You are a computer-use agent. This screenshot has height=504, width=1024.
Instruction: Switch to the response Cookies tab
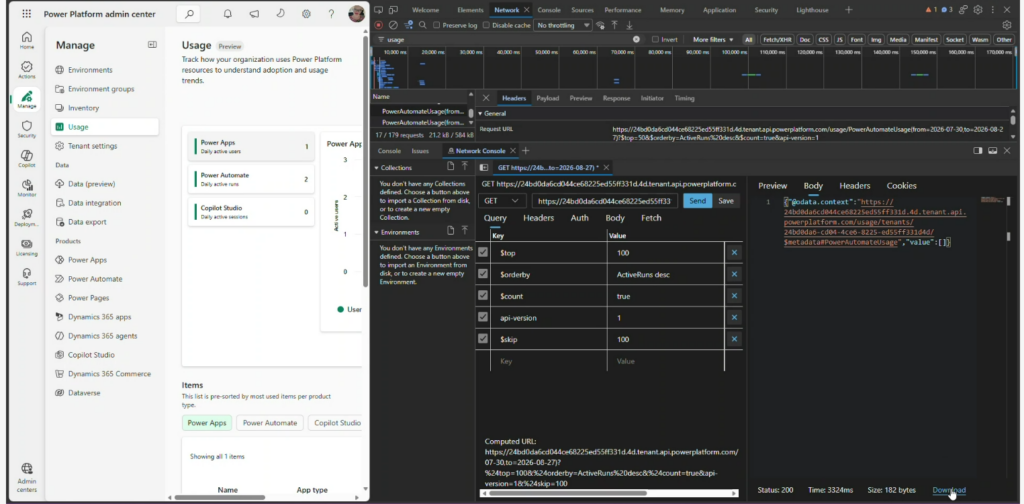point(901,185)
